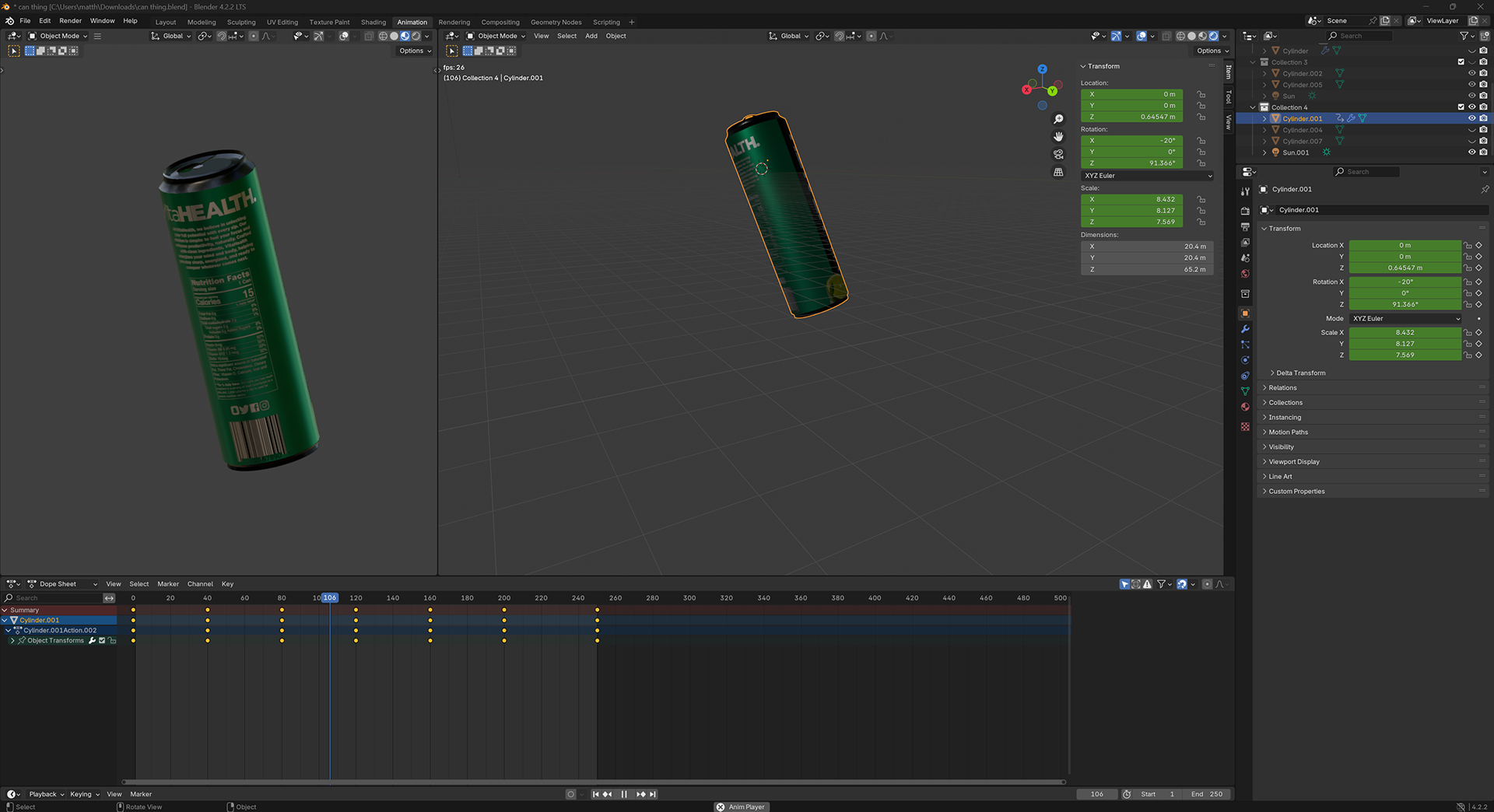Screen dimensions: 1494x812
Task: Open the View Layer properties icon
Action: (x=1245, y=243)
